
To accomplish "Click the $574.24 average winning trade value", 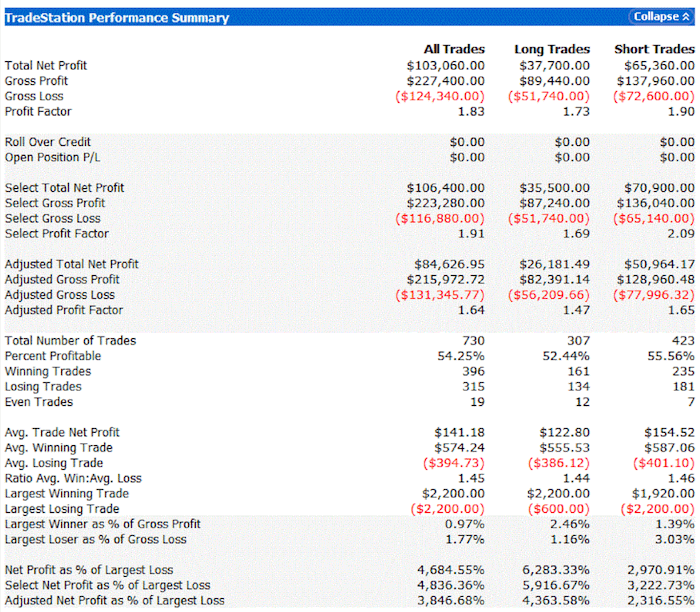I will [459, 447].
